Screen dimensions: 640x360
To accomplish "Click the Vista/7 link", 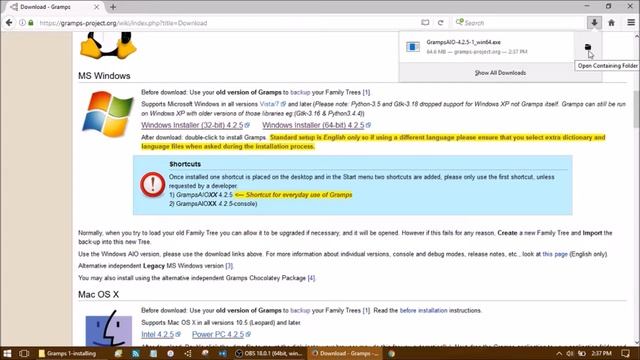I will click(272, 104).
